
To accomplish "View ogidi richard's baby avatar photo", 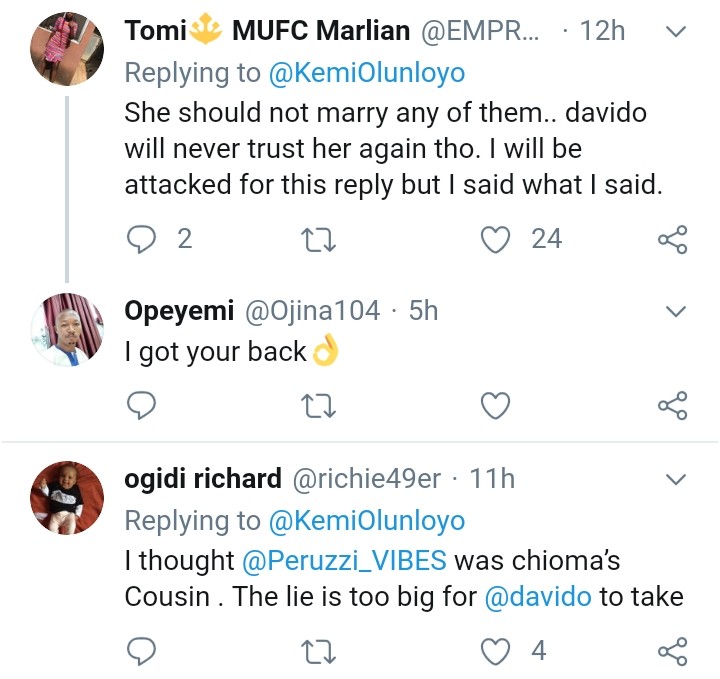I will coord(67,498).
